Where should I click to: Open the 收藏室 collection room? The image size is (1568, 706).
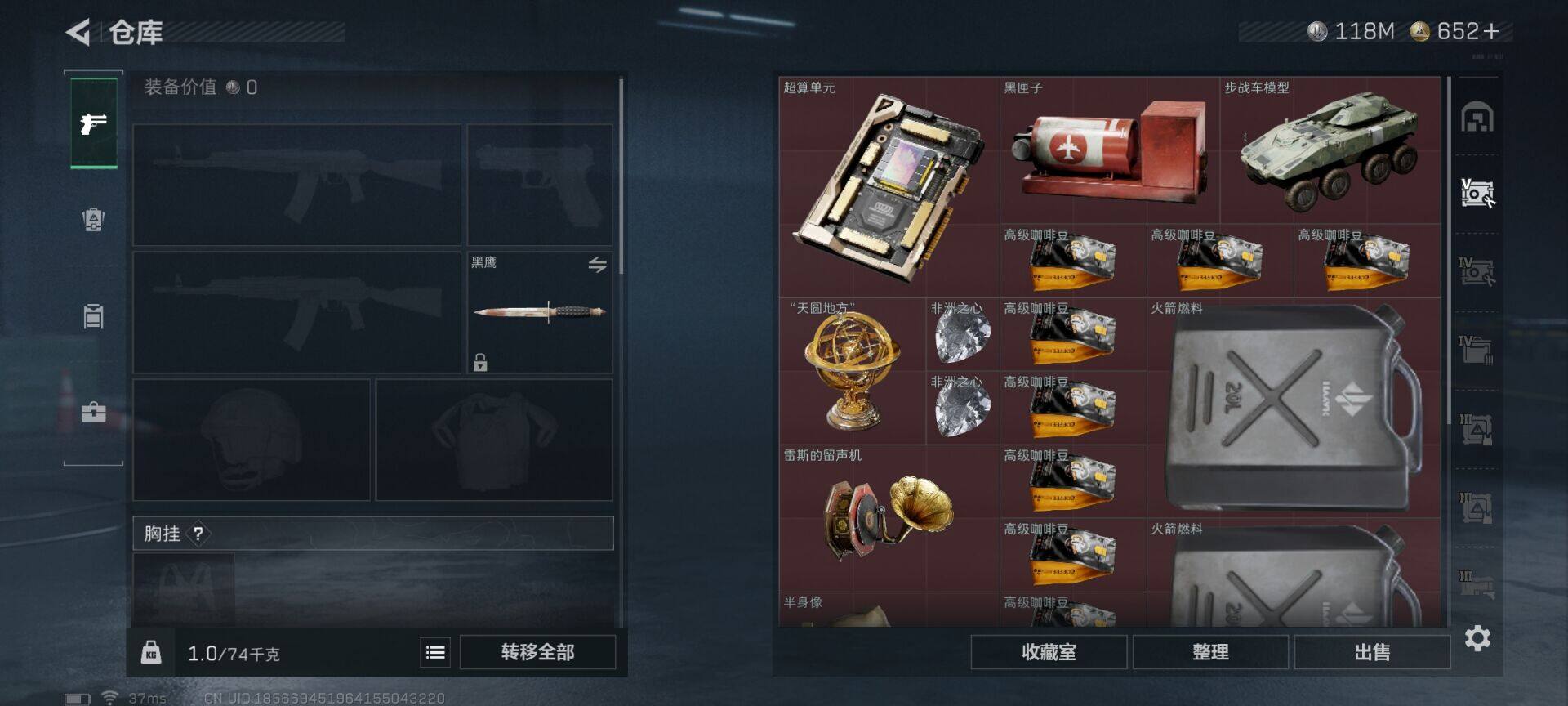coord(1049,652)
